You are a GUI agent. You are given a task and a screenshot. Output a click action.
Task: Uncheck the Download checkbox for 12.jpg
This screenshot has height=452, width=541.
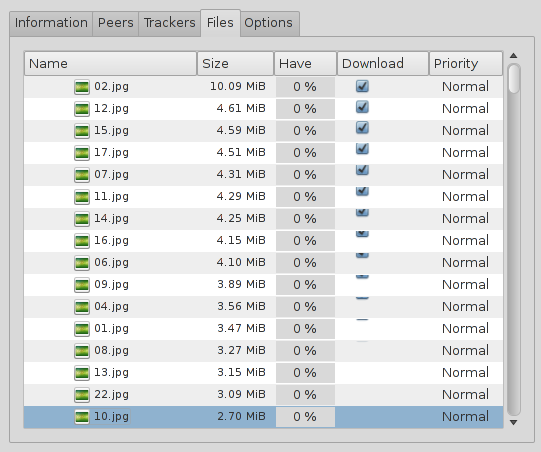[362, 107]
